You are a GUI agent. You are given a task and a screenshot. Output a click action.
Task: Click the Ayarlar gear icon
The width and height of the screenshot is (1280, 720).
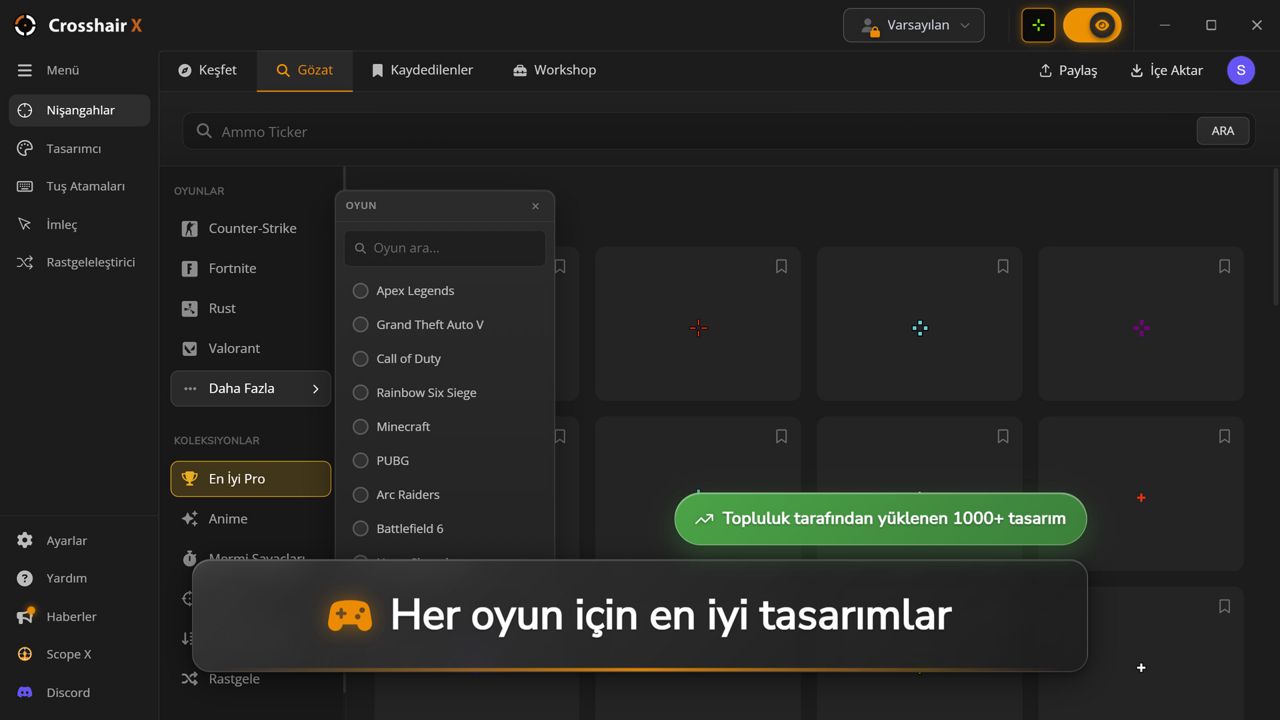point(25,540)
